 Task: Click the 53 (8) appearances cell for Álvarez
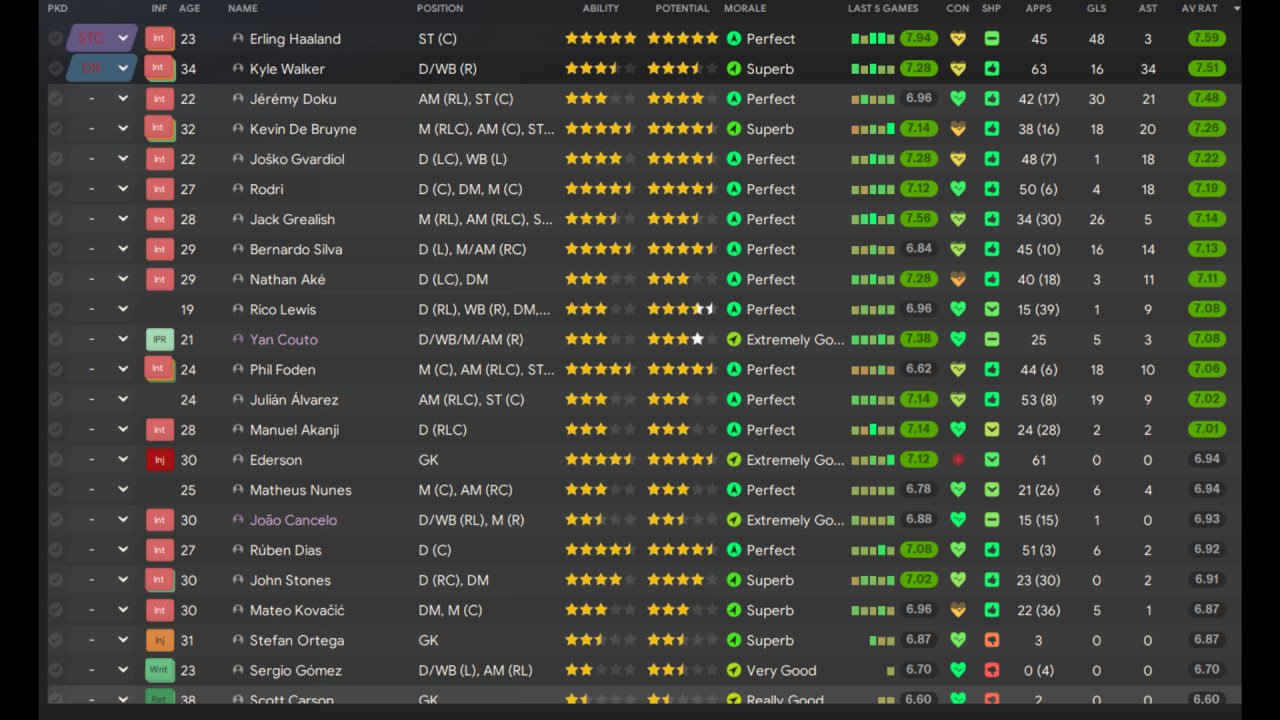coord(1038,399)
